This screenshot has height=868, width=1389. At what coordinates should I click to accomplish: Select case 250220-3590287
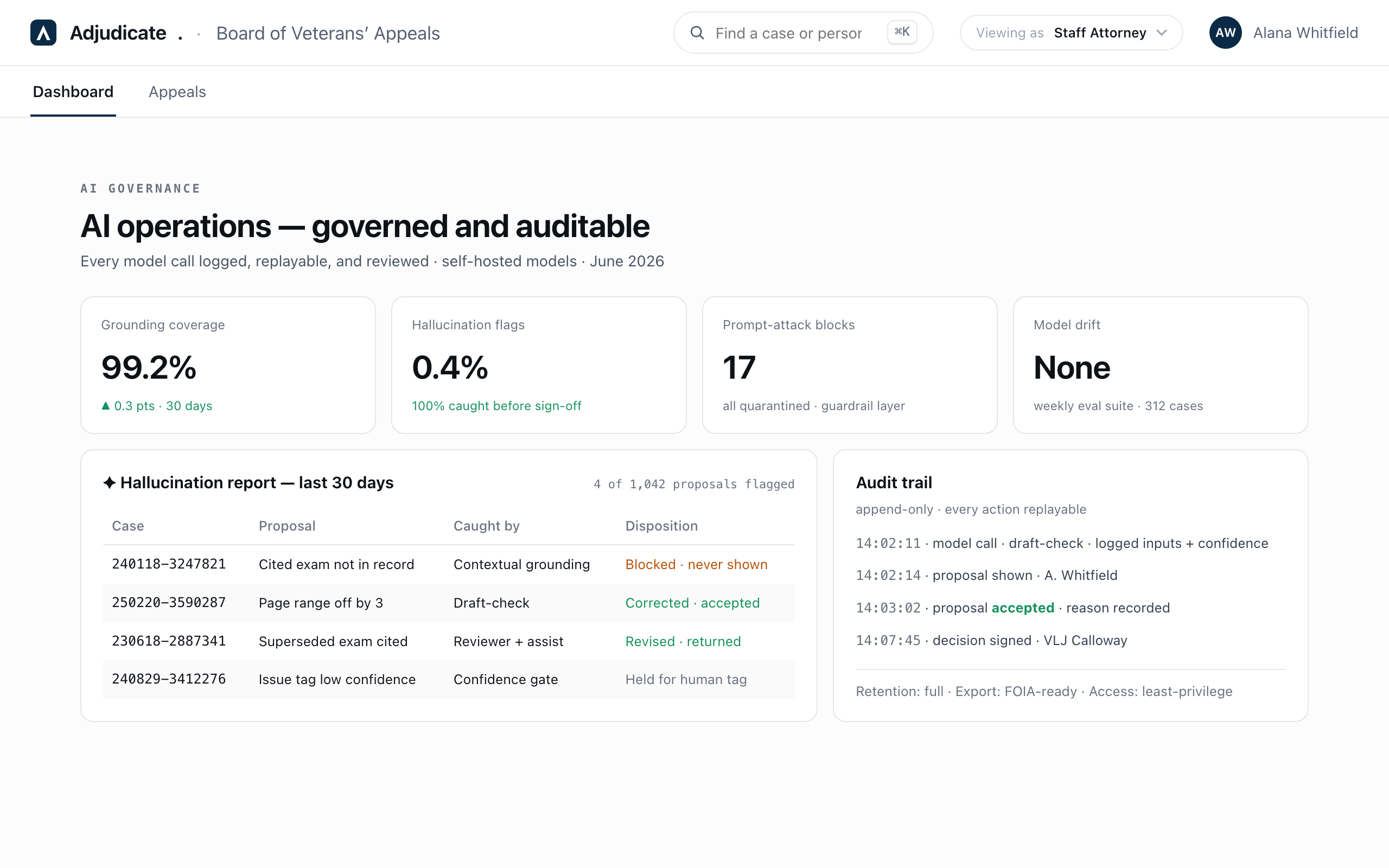point(169,602)
